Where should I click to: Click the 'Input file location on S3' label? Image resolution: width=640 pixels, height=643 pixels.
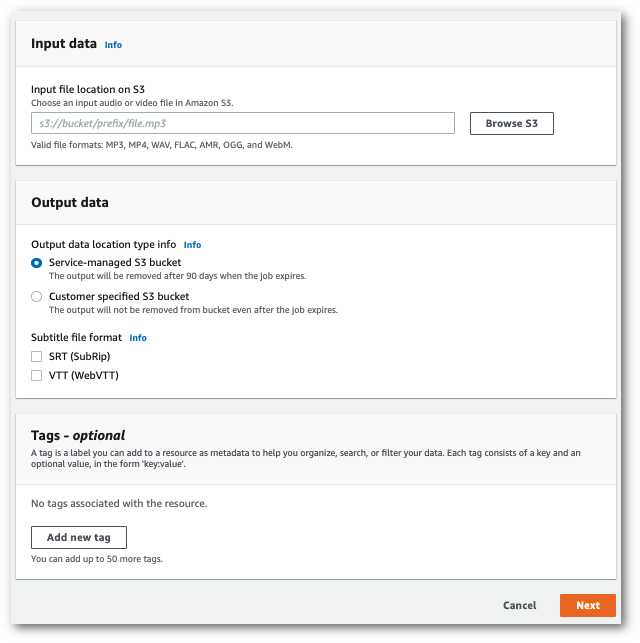[x=88, y=90]
